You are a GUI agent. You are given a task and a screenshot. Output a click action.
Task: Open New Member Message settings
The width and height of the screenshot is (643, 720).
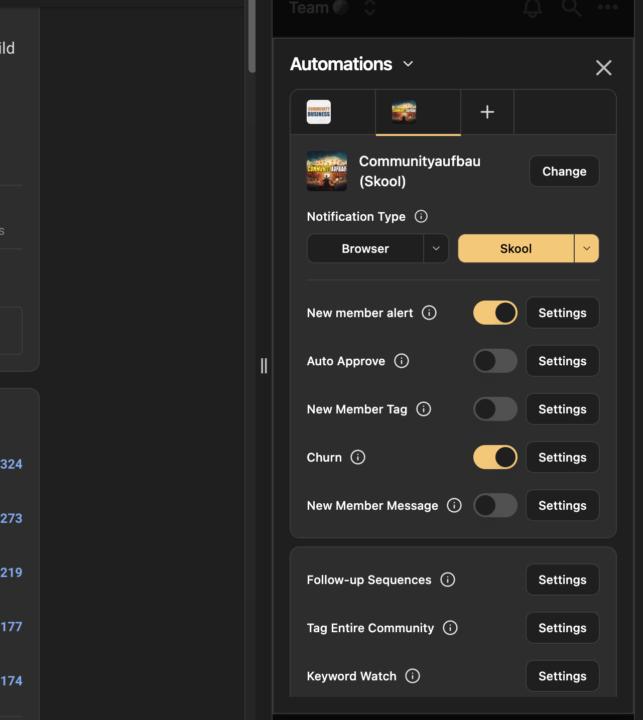pyautogui.click(x=562, y=506)
